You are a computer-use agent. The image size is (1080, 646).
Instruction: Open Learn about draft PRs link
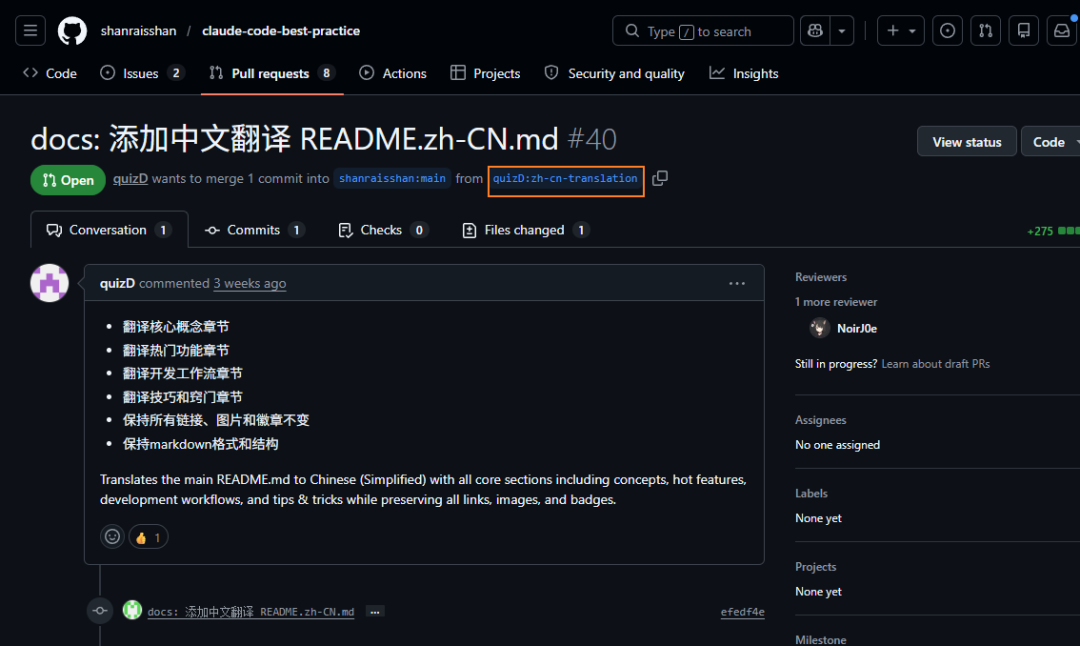point(935,364)
